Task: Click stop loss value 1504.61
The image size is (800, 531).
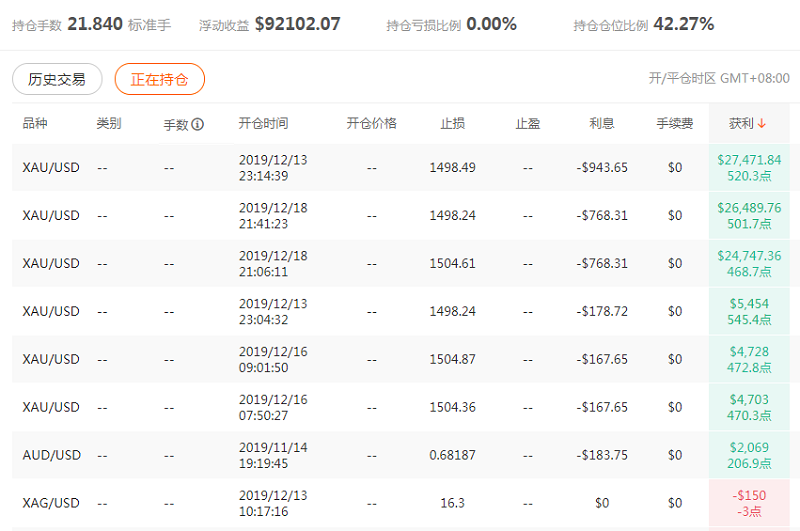Action: pyautogui.click(x=453, y=264)
